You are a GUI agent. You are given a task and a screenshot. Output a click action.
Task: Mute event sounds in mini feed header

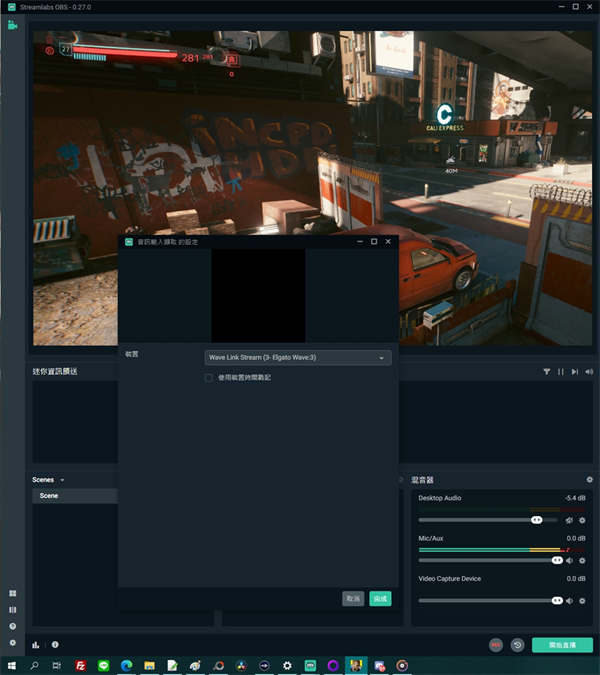[x=589, y=372]
